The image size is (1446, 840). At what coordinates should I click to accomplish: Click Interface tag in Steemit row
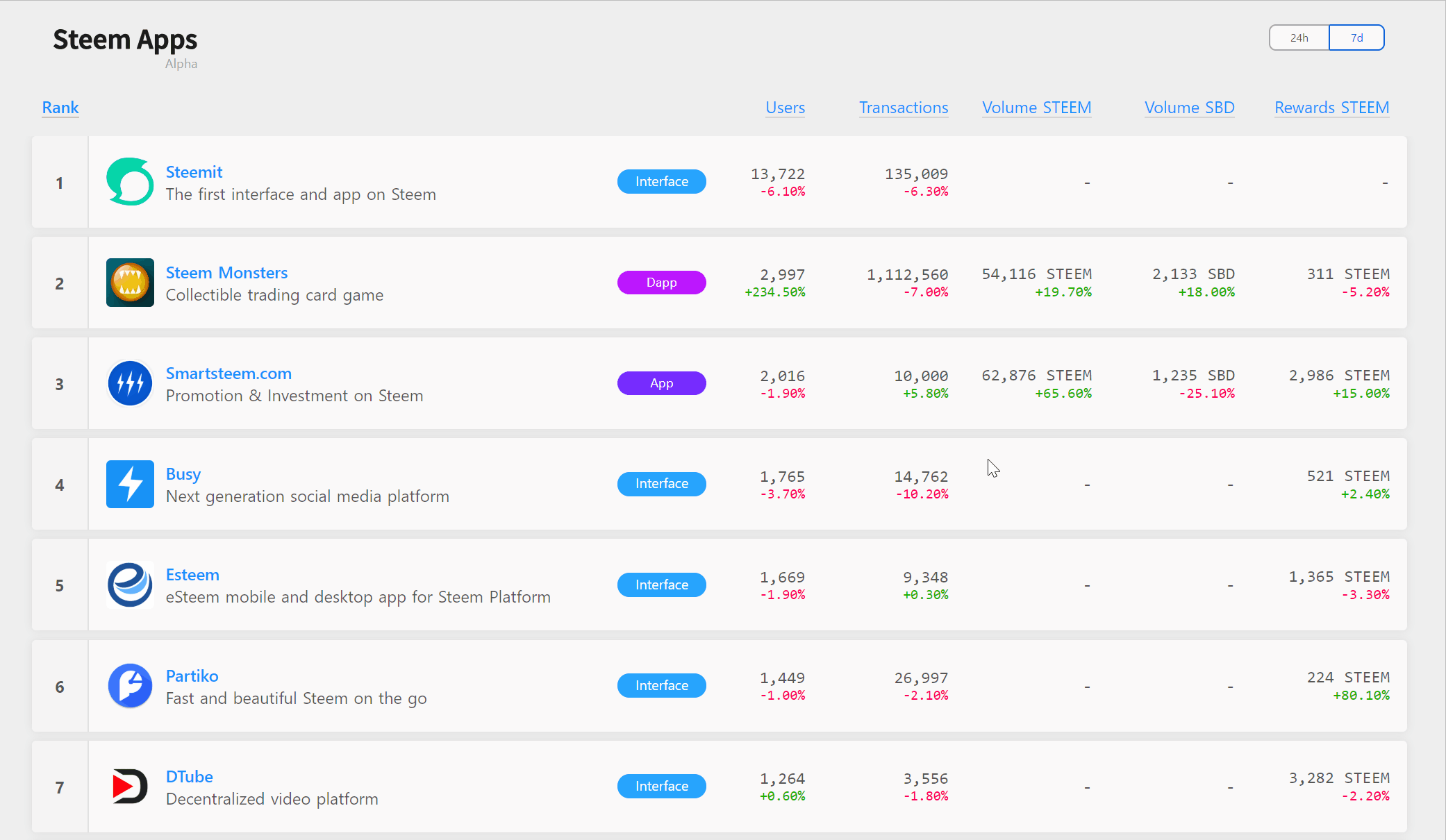tap(661, 182)
